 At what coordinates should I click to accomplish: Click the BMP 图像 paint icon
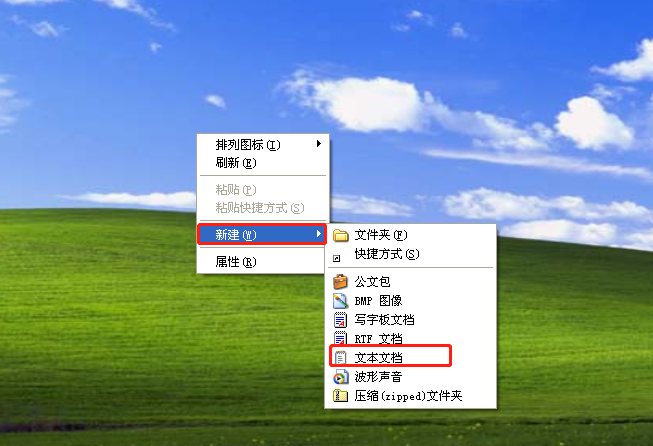340,300
